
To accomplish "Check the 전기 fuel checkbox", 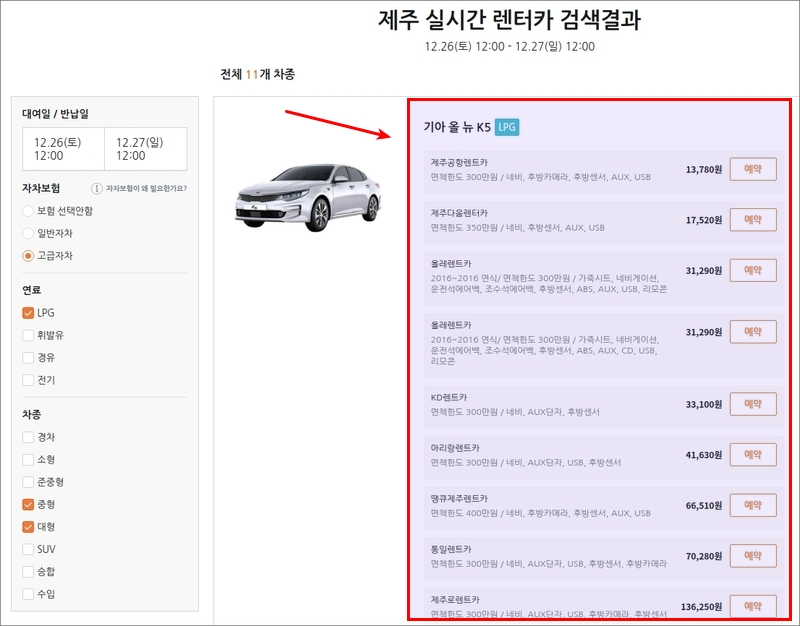I will (x=28, y=380).
